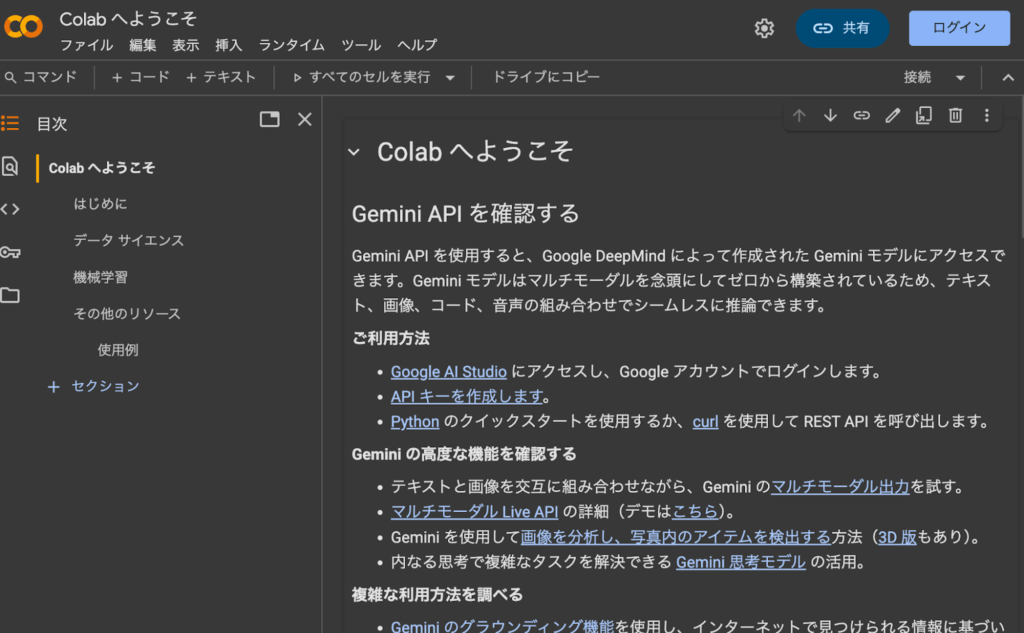The height and width of the screenshot is (633, 1024).
Task: Open the Google AI Studio link
Action: [449, 372]
